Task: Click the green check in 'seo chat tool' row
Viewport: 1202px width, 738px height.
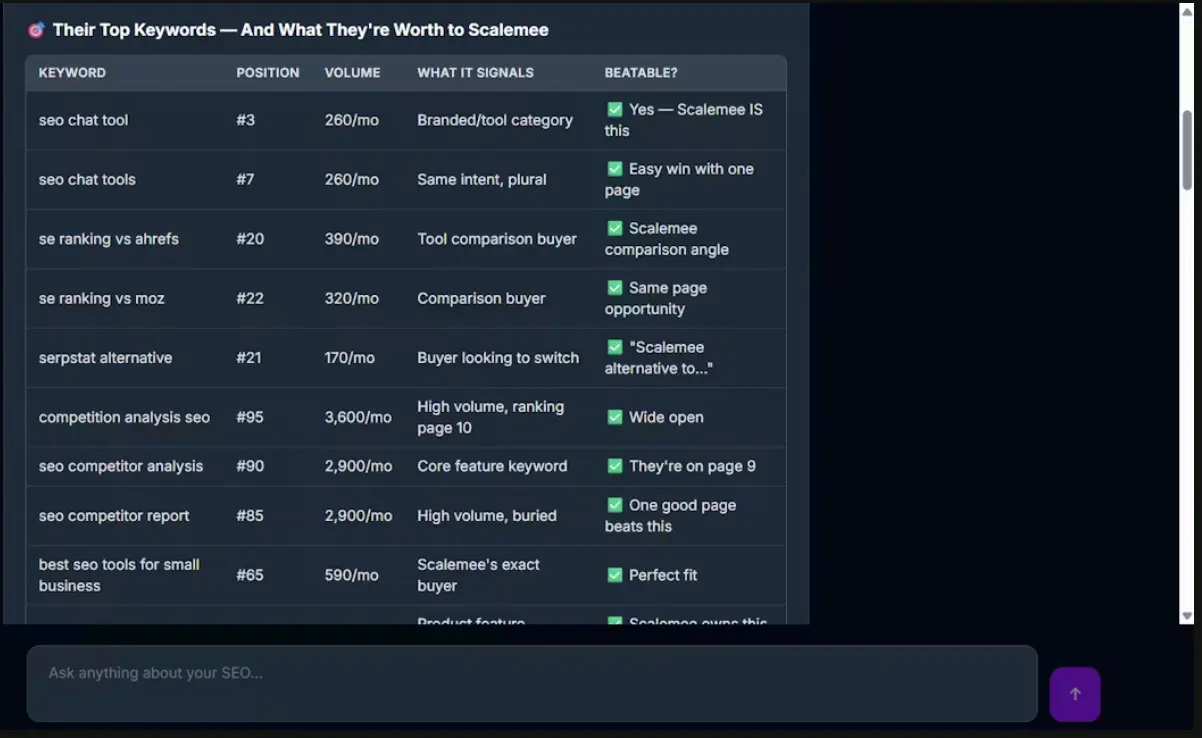Action: tap(615, 109)
